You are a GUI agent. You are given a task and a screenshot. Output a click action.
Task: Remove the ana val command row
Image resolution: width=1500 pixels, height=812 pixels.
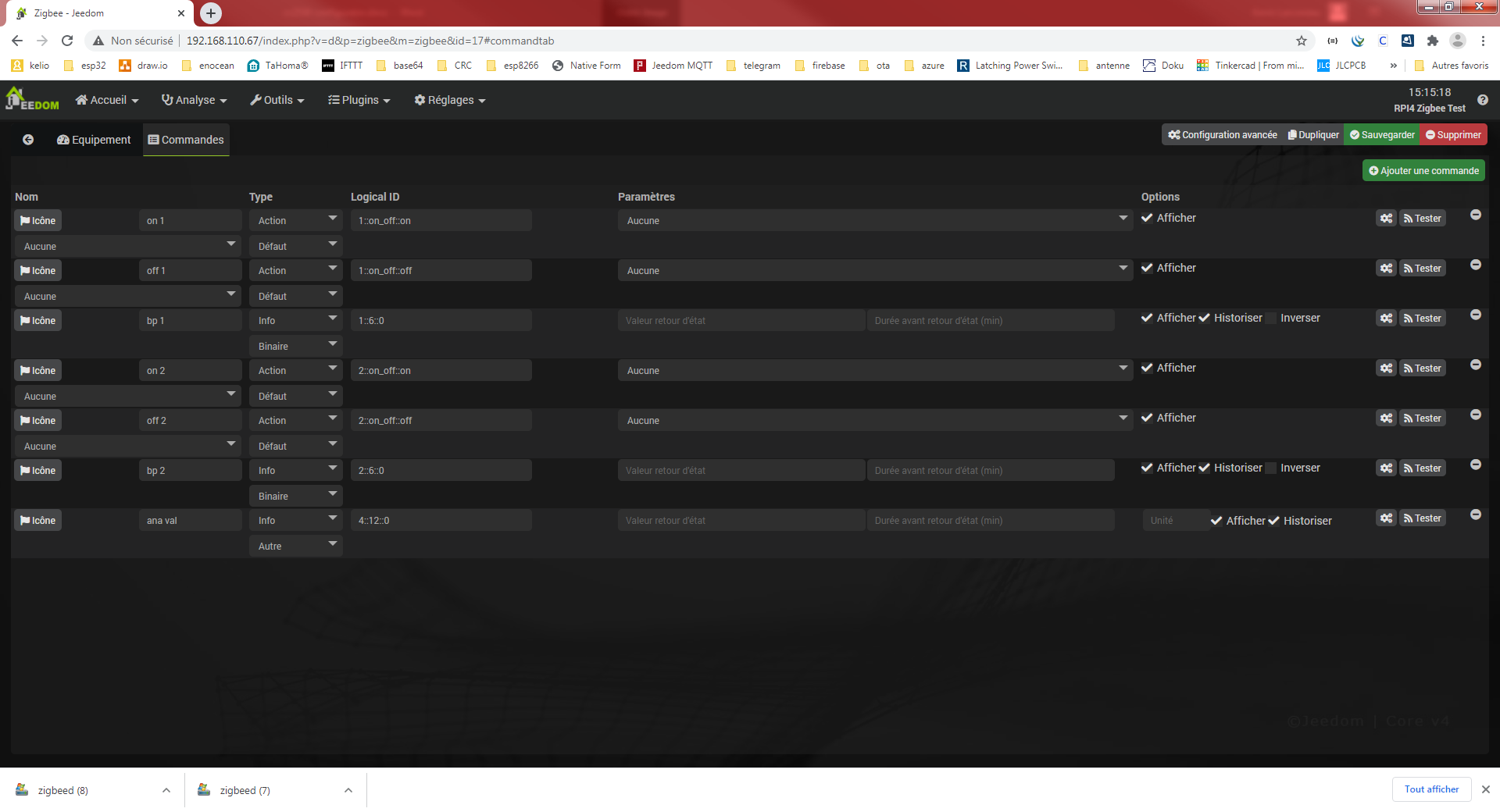point(1476,515)
